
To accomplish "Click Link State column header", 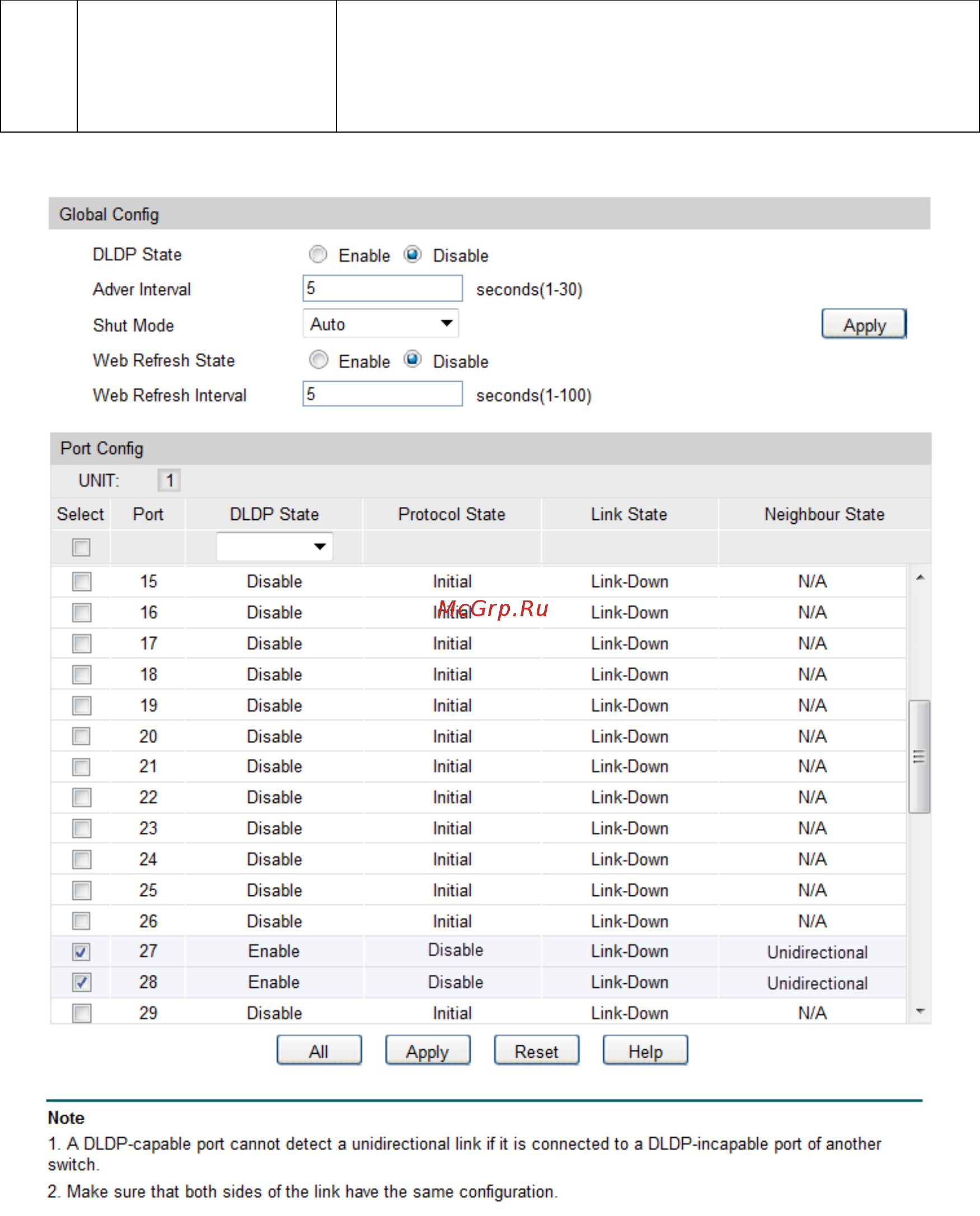I will tap(629, 514).
